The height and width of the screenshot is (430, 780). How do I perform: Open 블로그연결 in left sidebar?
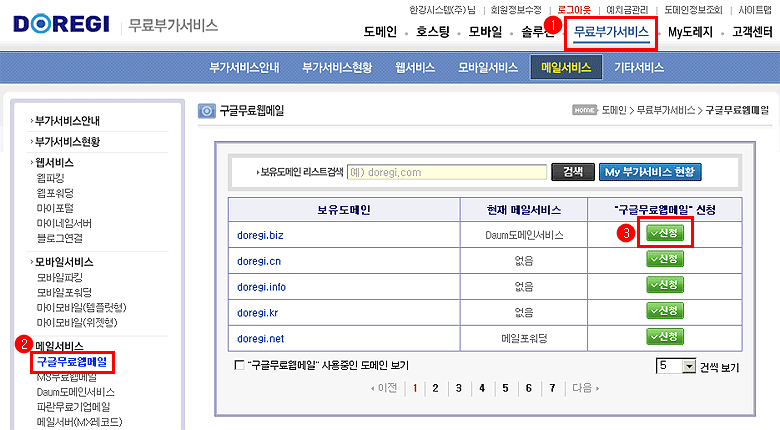(x=60, y=238)
